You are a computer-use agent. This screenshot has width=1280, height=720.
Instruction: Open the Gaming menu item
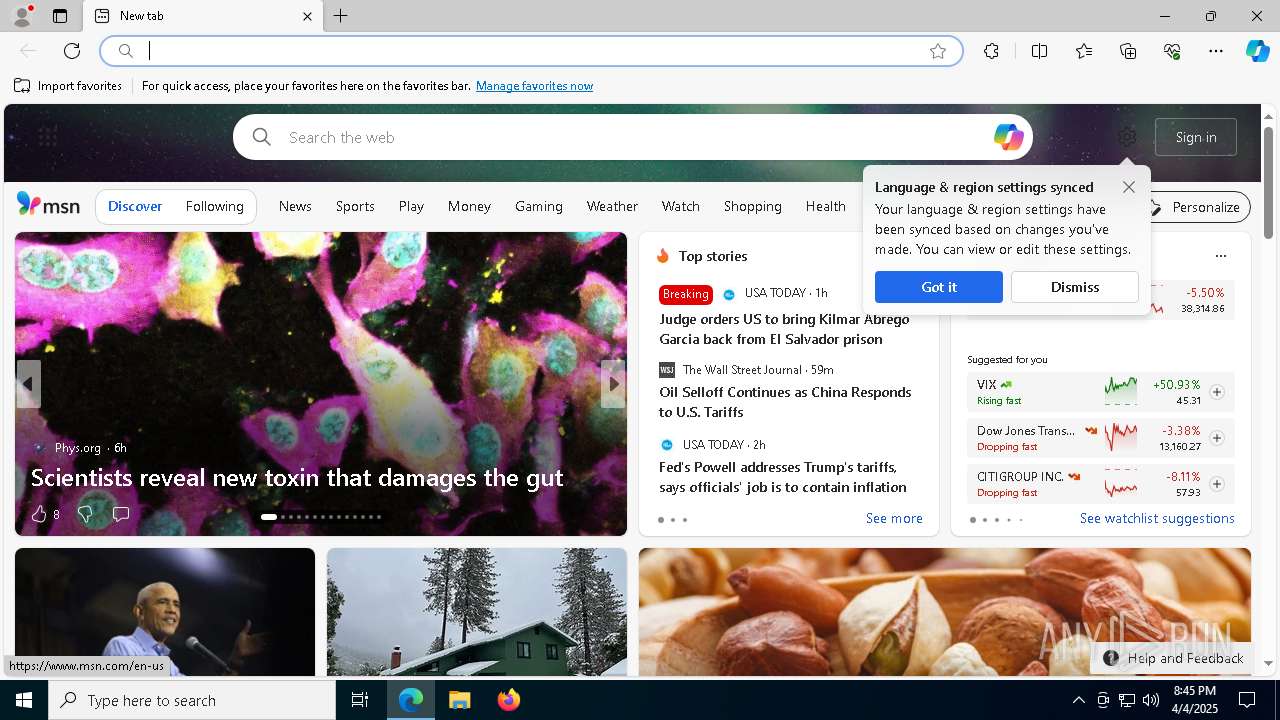539,206
